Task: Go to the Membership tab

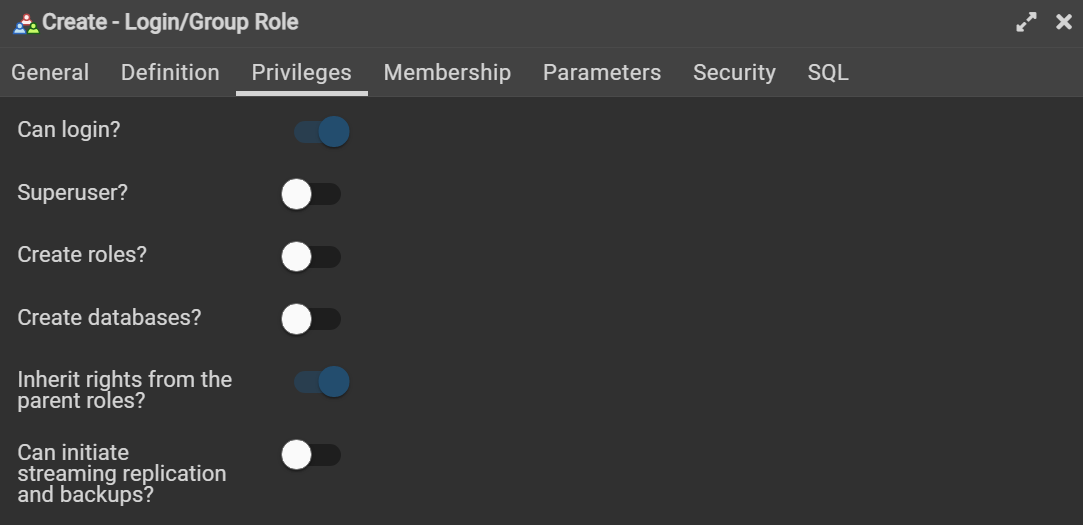Action: coord(447,73)
